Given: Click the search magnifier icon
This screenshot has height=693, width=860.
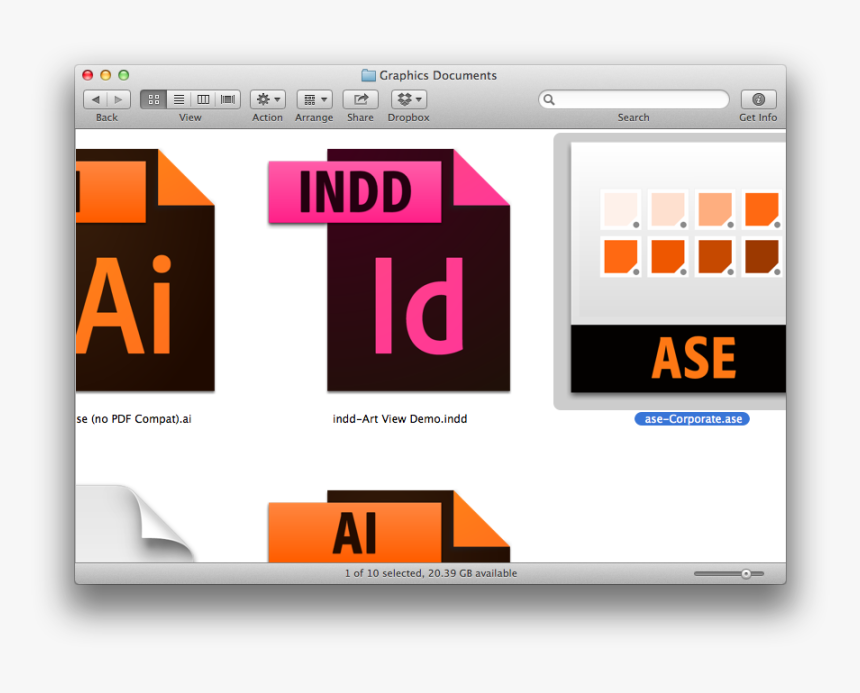Looking at the screenshot, I should tap(549, 99).
